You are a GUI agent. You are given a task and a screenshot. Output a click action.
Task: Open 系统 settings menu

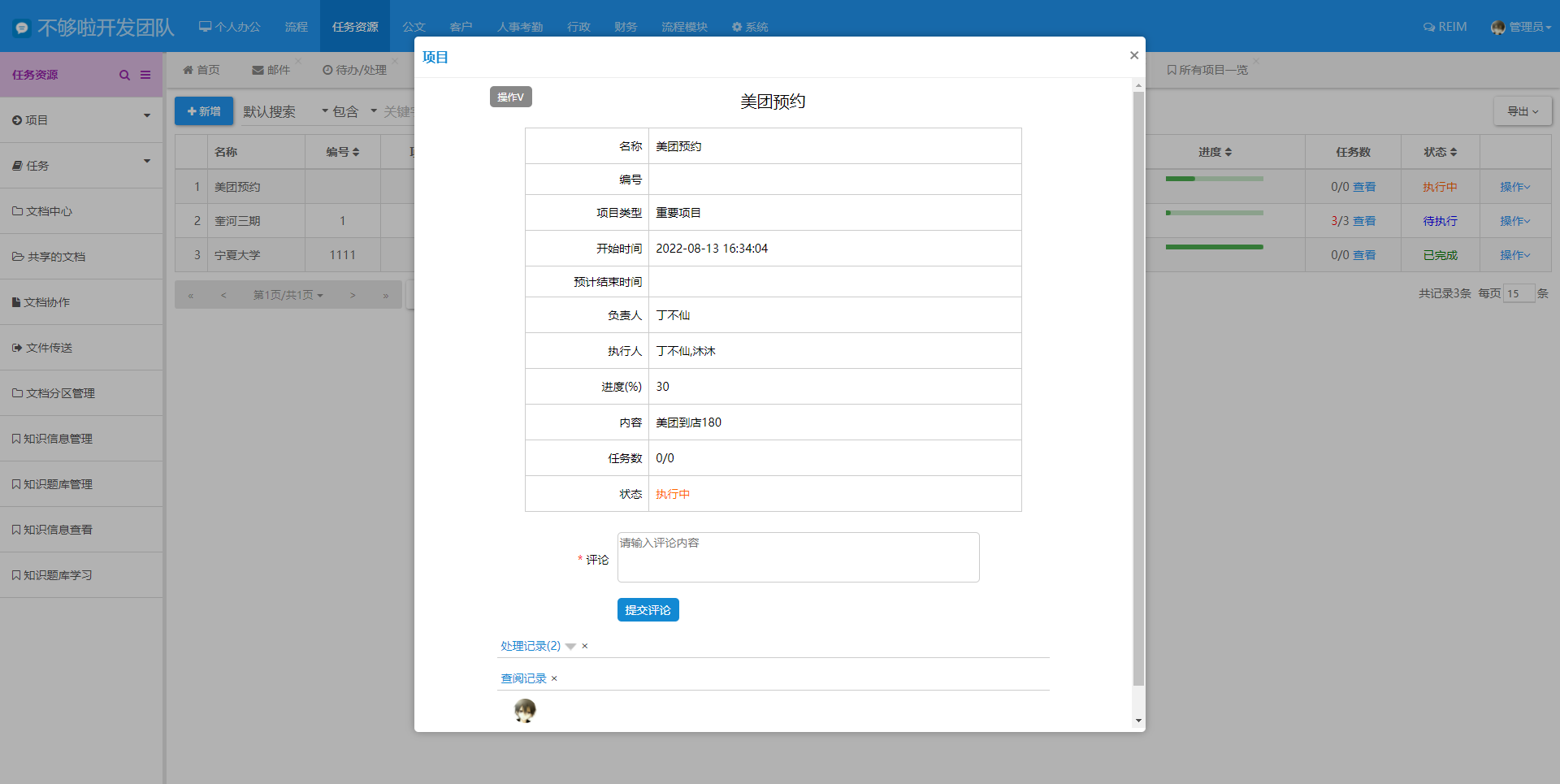pyautogui.click(x=750, y=27)
